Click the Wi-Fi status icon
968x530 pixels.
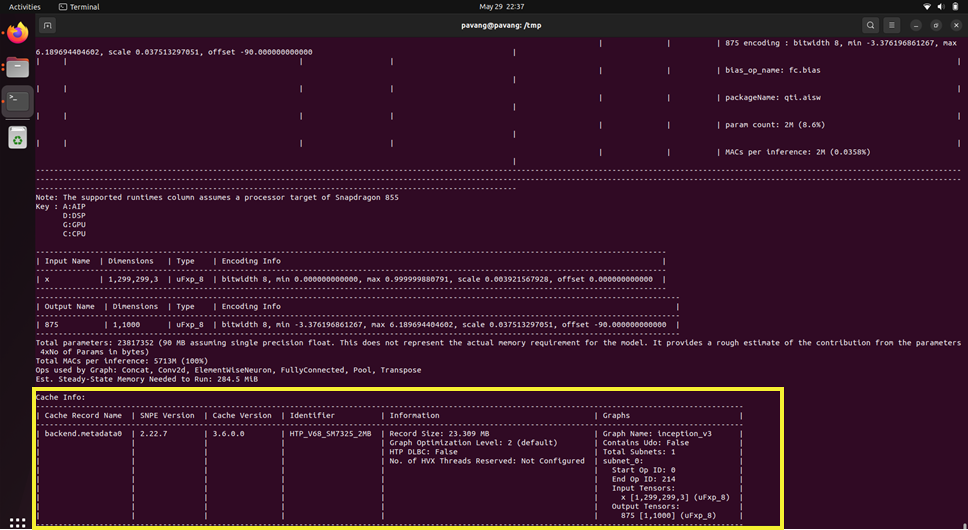pos(927,7)
